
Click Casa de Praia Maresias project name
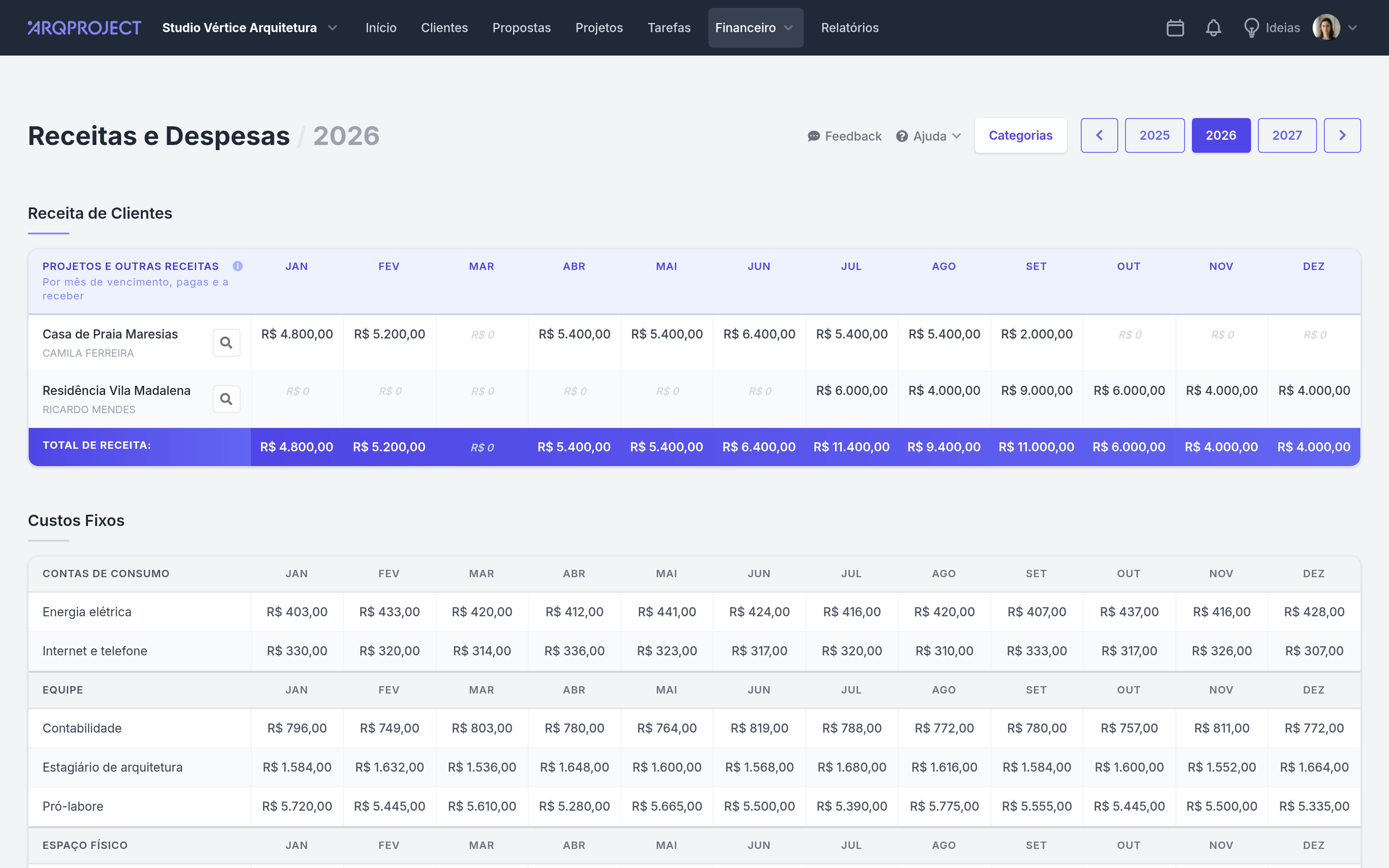[110, 334]
